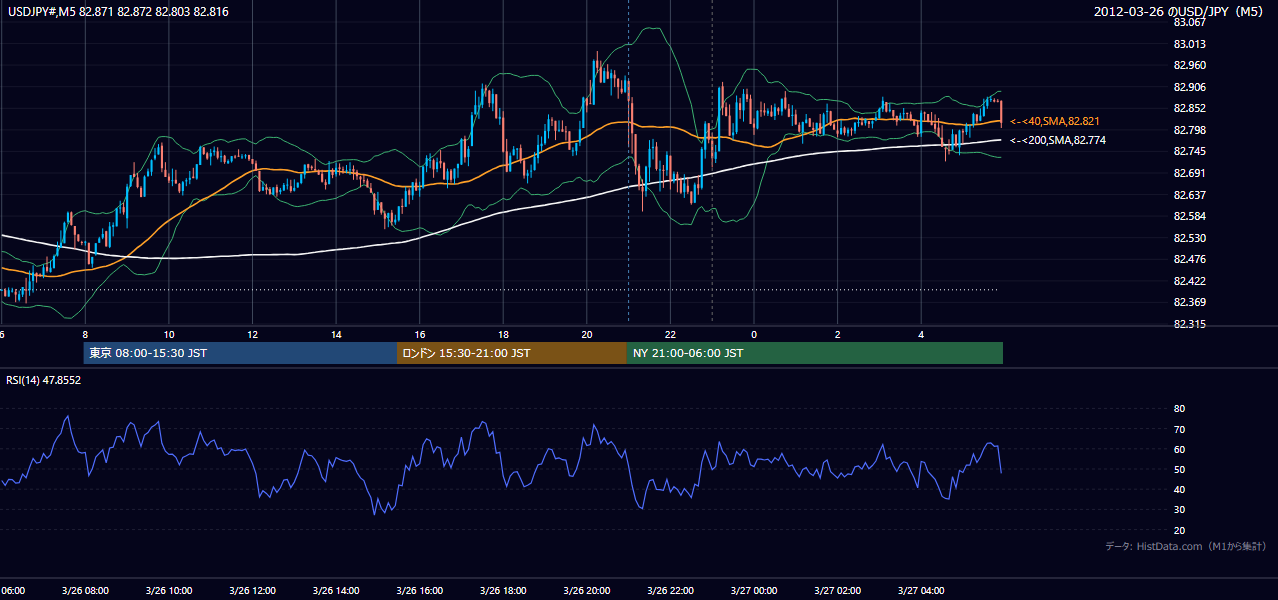The height and width of the screenshot is (600, 1278).
Task: Click the RSI axis level 40 label
Action: click(1179, 489)
